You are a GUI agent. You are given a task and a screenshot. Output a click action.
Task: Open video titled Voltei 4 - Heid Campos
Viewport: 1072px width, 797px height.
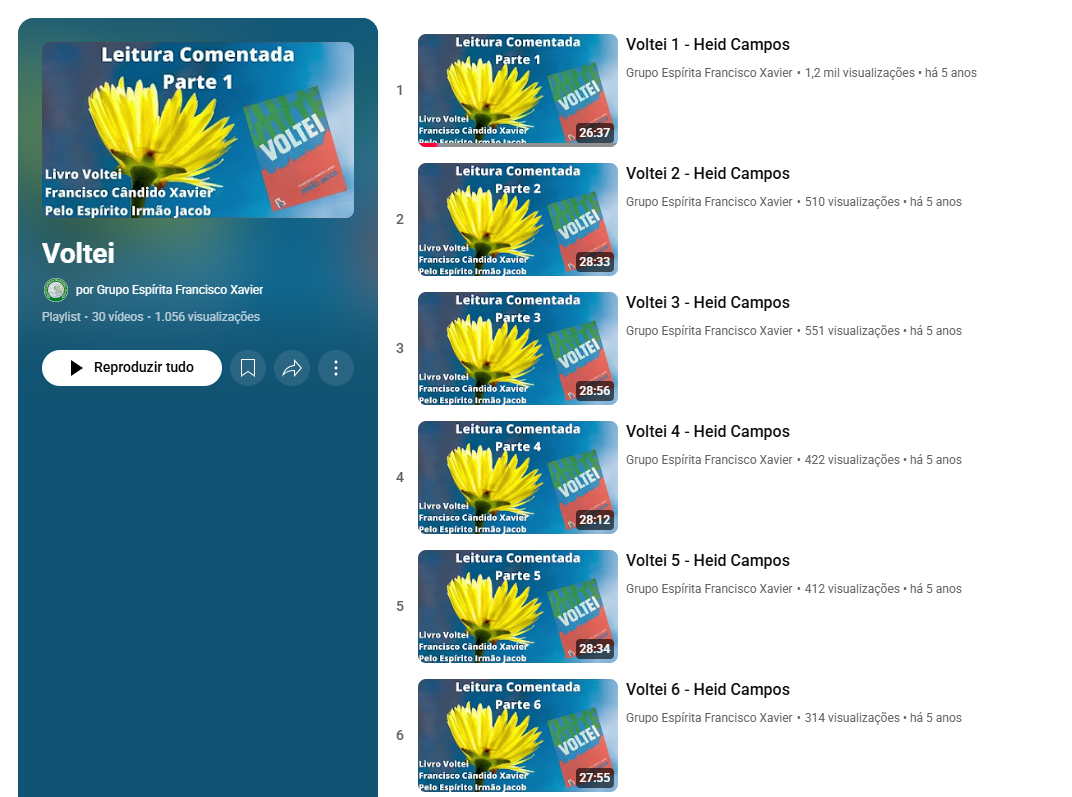[708, 431]
